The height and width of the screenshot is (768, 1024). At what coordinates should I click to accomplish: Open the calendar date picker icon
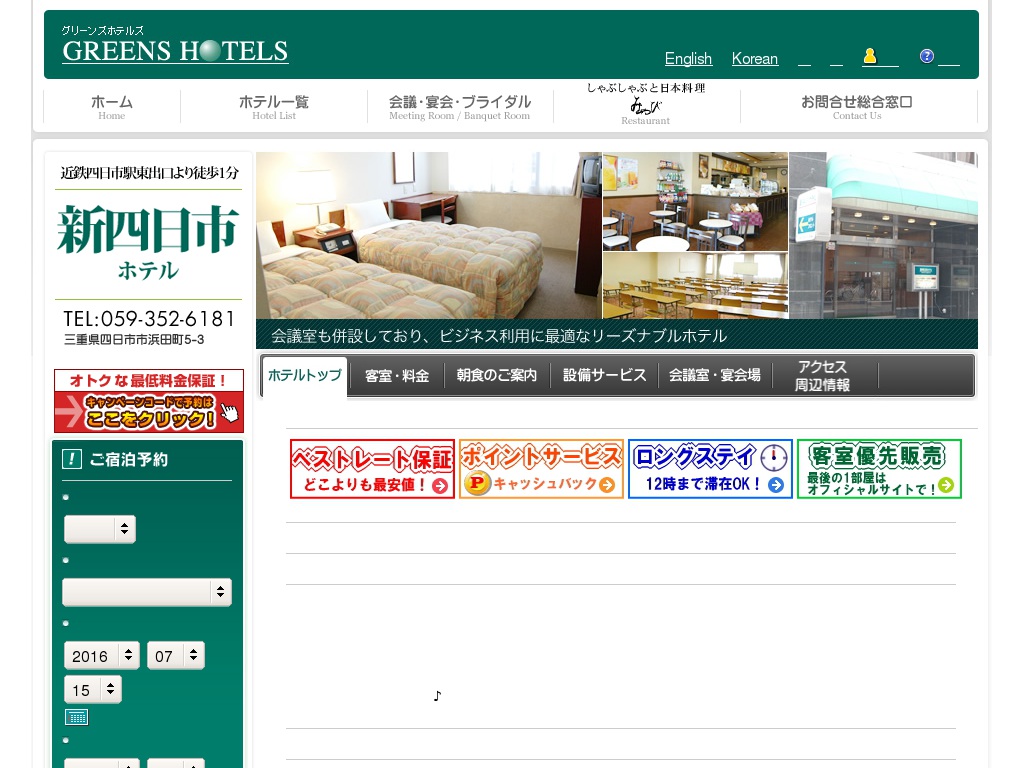(76, 717)
